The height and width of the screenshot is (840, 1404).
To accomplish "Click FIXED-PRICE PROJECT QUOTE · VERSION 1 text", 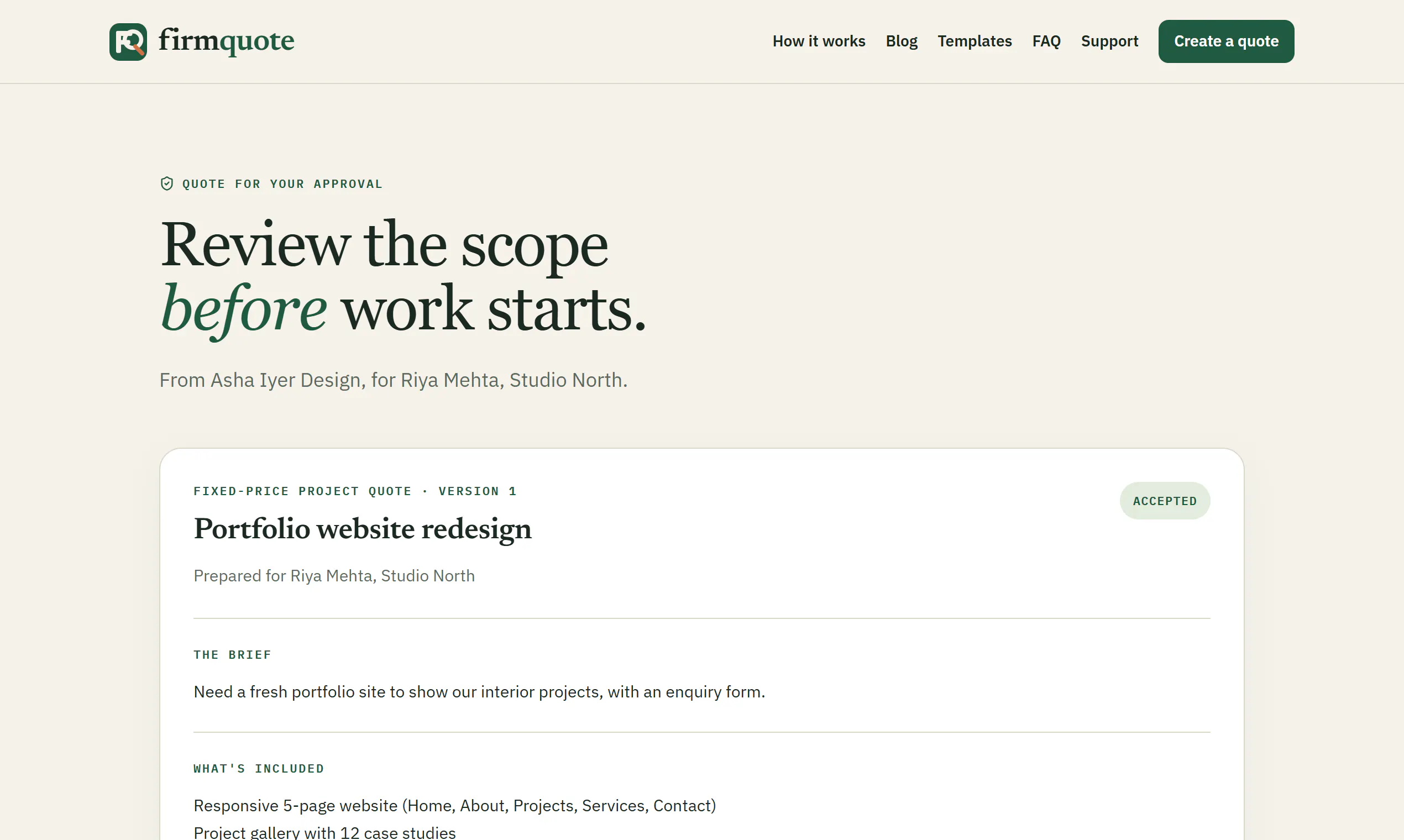I will click(x=355, y=491).
